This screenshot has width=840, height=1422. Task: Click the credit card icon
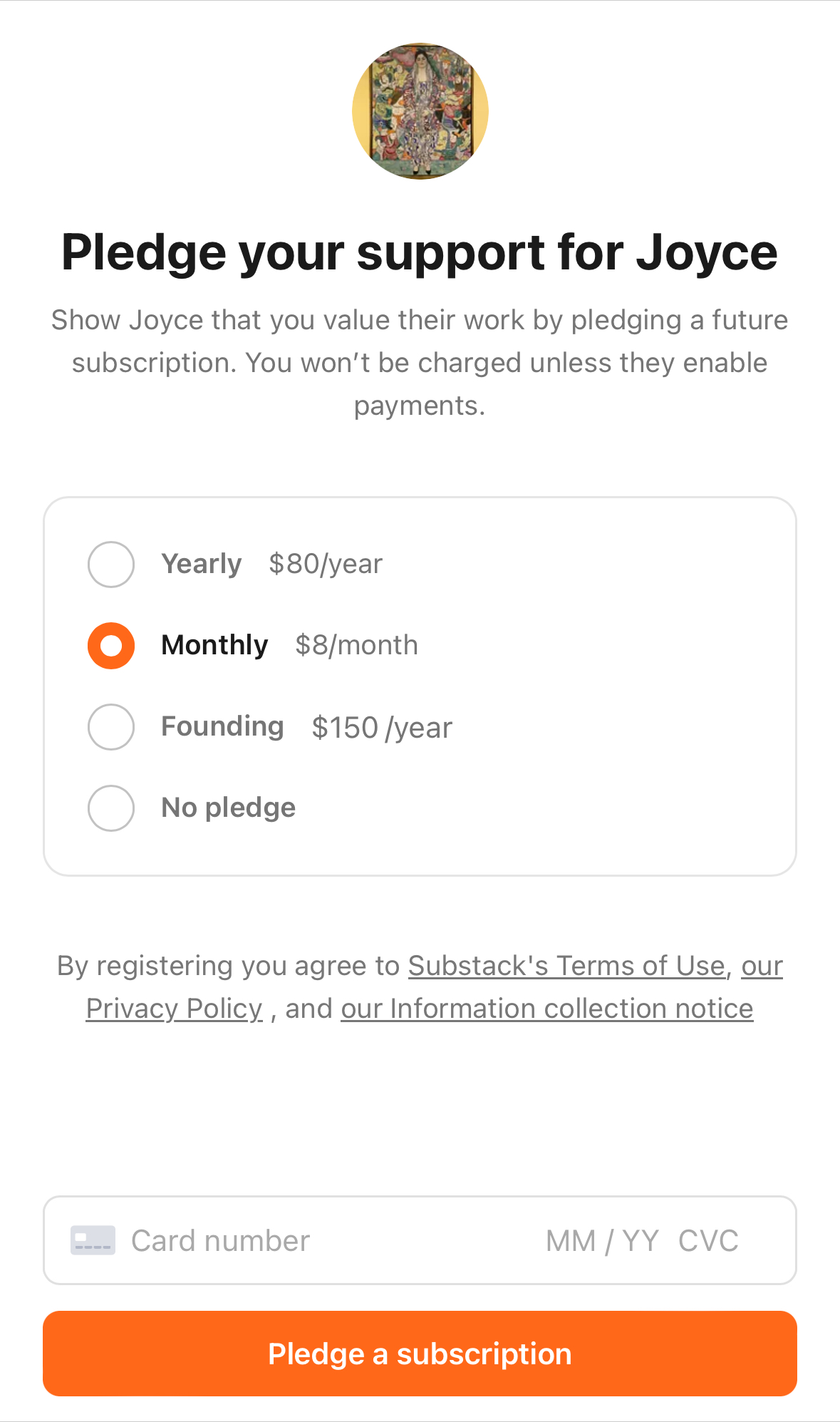pos(93,1240)
